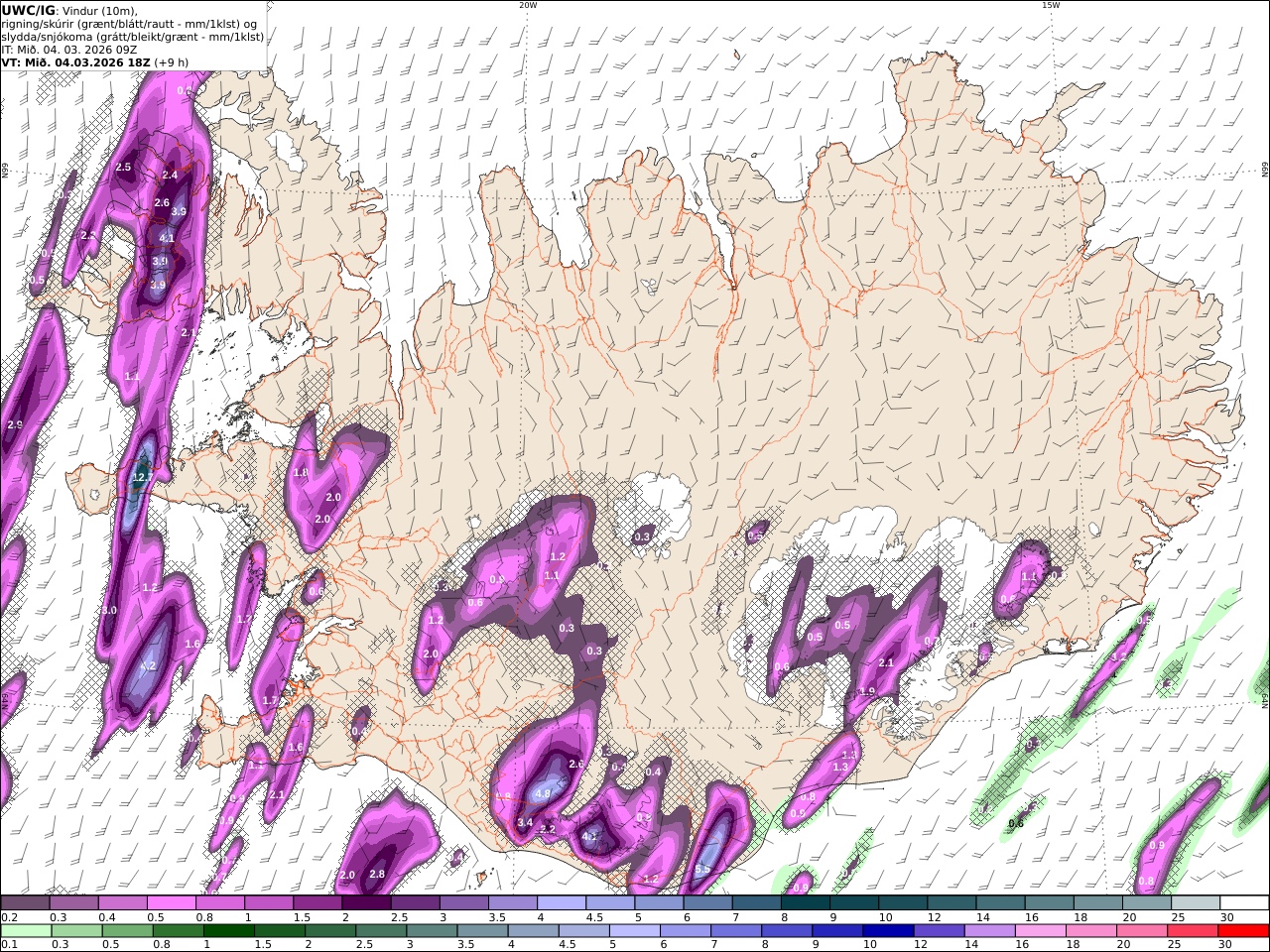Click the 0.2–0.3 swatch in upper legend
The height and width of the screenshot is (952, 1270).
click(x=25, y=903)
